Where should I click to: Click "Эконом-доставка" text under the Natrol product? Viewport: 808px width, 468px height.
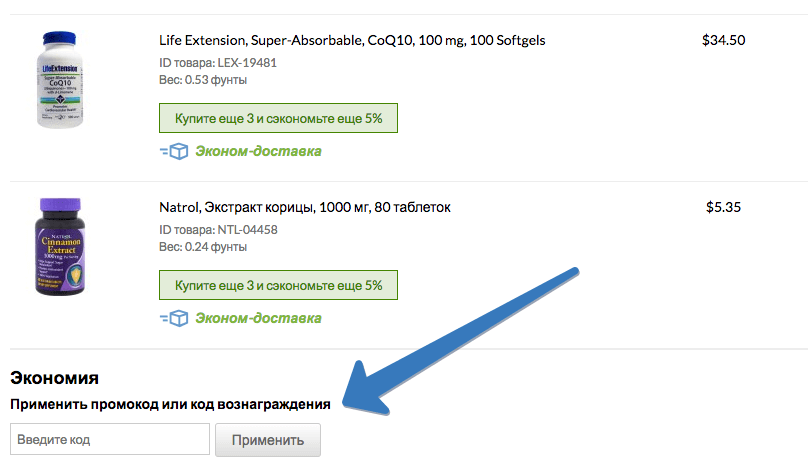point(258,318)
